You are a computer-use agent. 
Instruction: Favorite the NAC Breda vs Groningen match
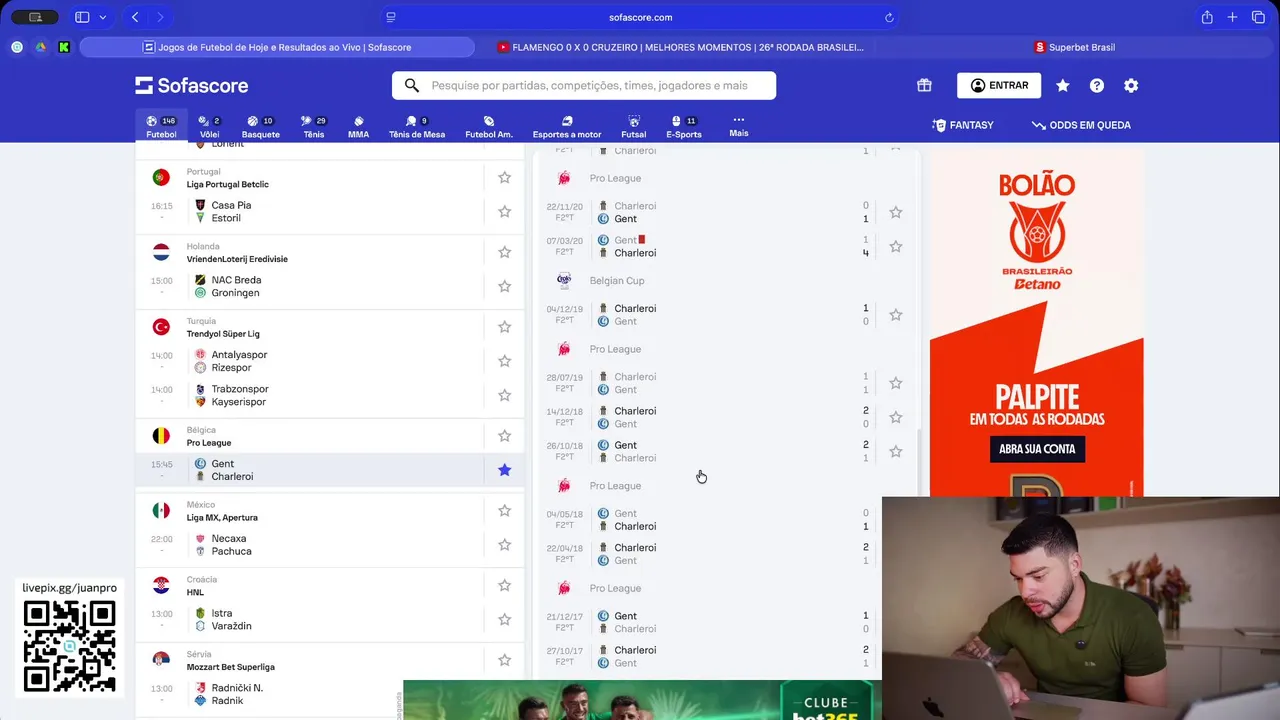(505, 286)
